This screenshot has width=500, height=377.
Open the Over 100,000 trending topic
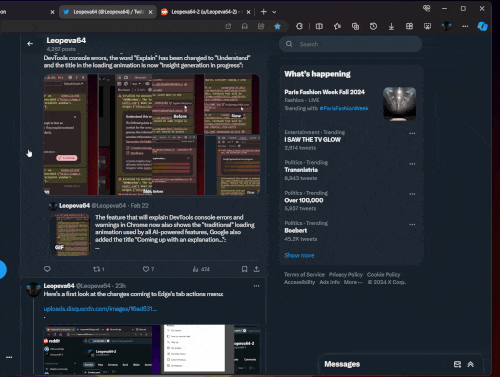pyautogui.click(x=304, y=200)
